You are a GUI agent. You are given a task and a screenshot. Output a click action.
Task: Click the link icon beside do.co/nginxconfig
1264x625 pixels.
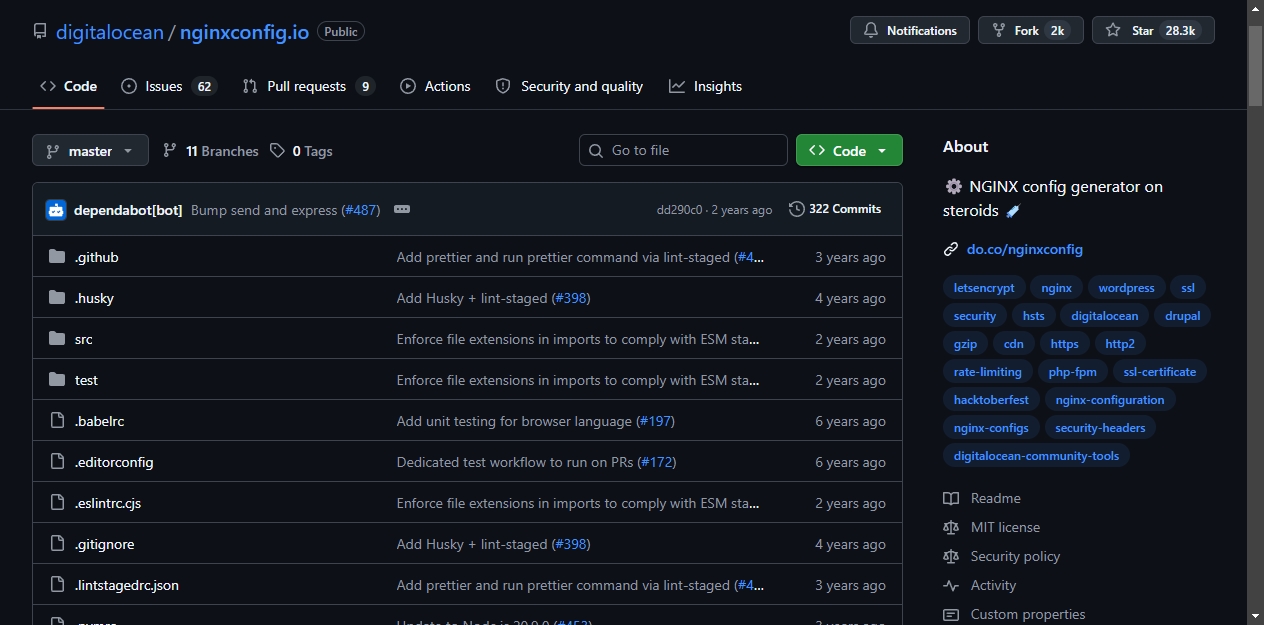(951, 249)
